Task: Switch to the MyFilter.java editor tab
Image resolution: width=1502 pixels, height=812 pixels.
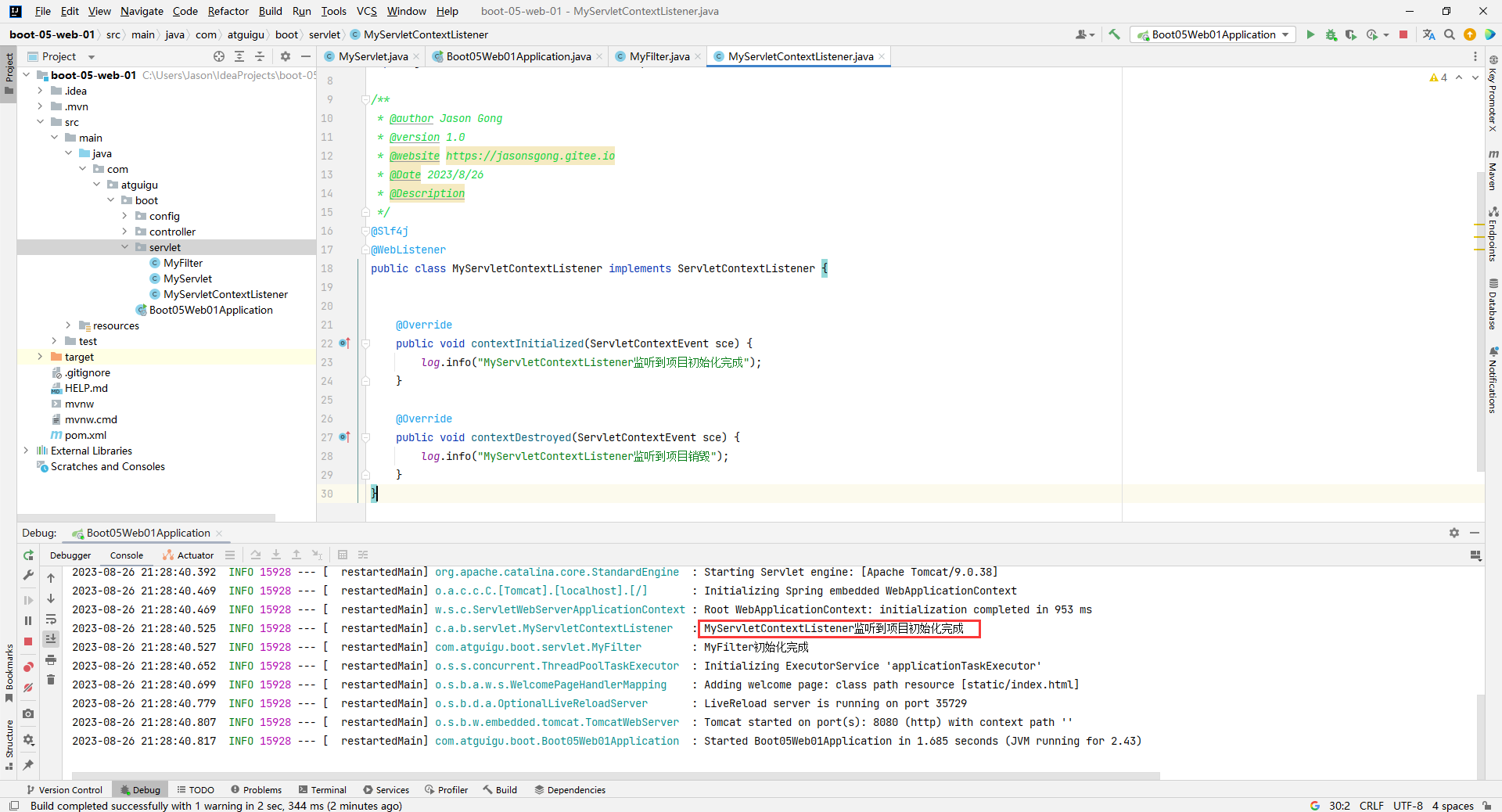Action: tap(659, 56)
